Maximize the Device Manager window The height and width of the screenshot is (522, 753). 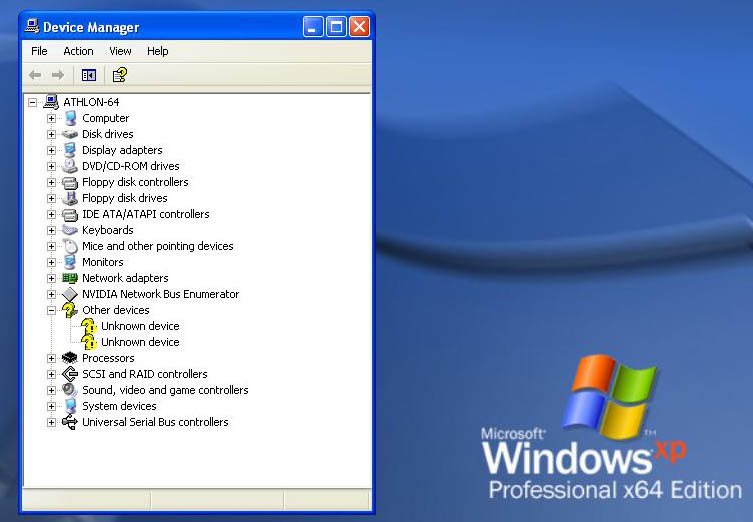(x=336, y=27)
